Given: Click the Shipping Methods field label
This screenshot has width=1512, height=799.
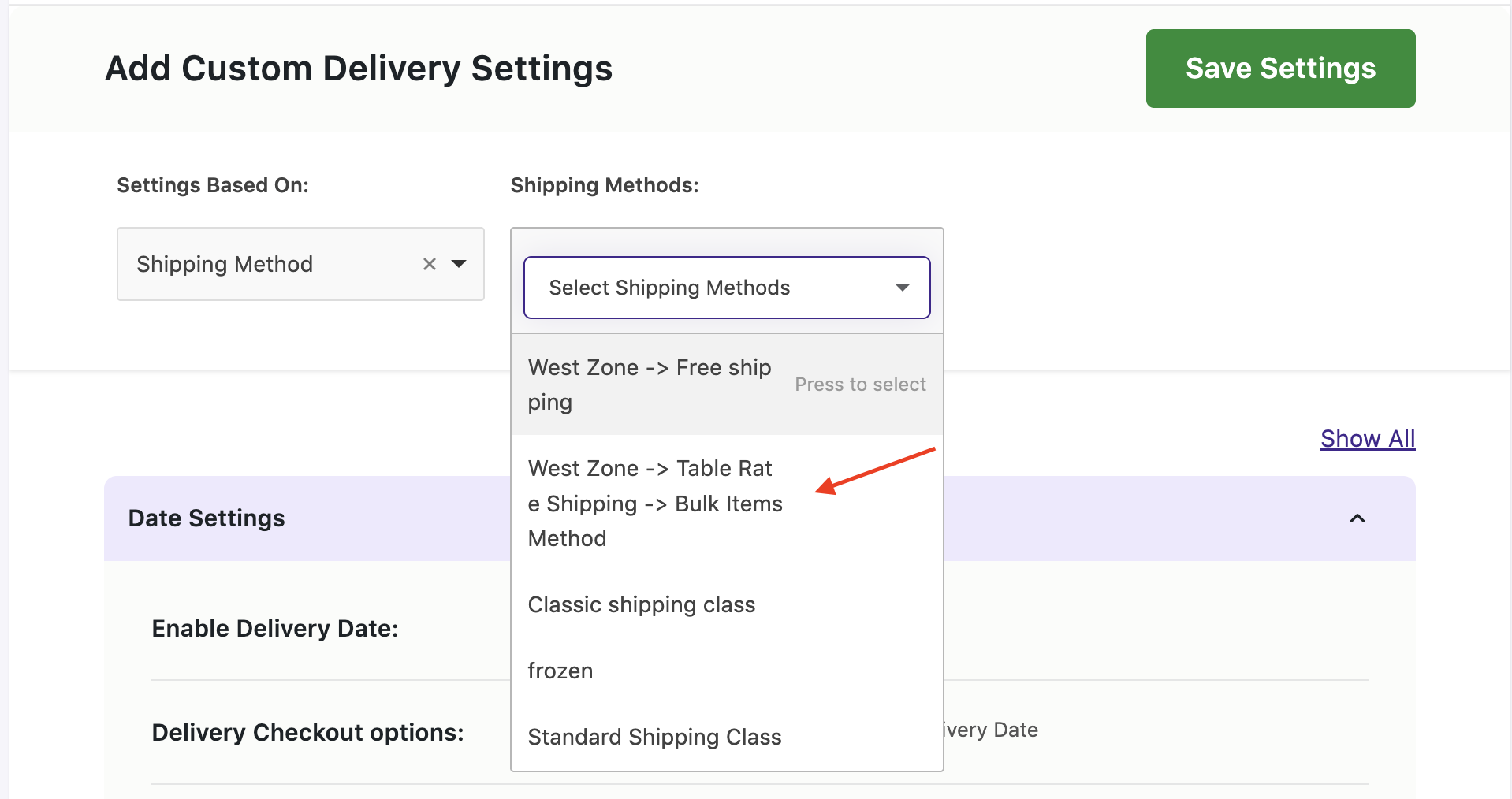Looking at the screenshot, I should [604, 185].
